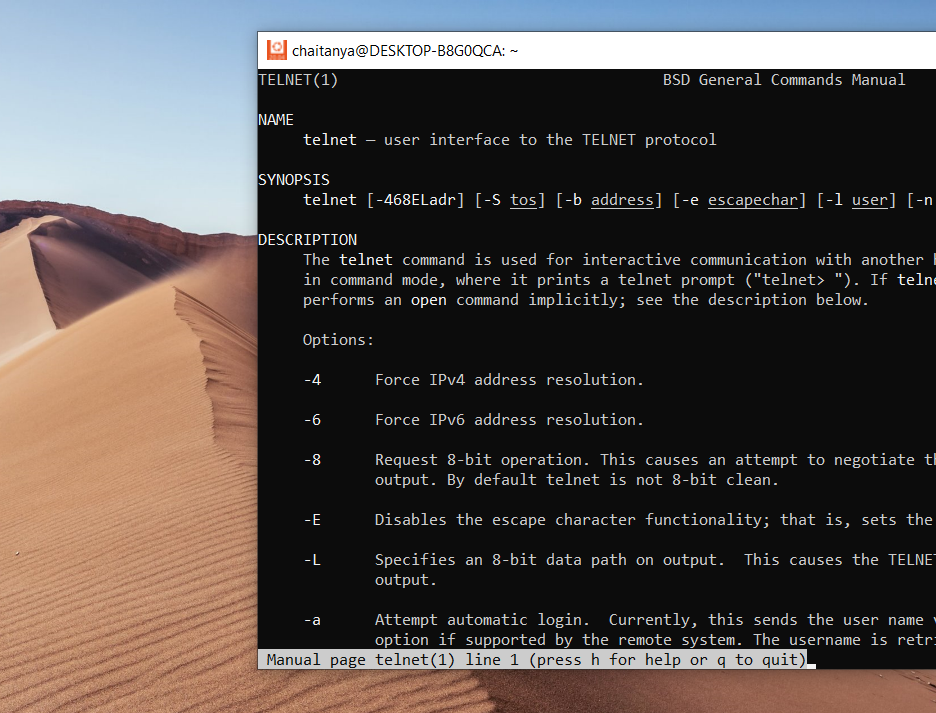936x713 pixels.
Task: Click the -E option entry
Action: [x=312, y=519]
